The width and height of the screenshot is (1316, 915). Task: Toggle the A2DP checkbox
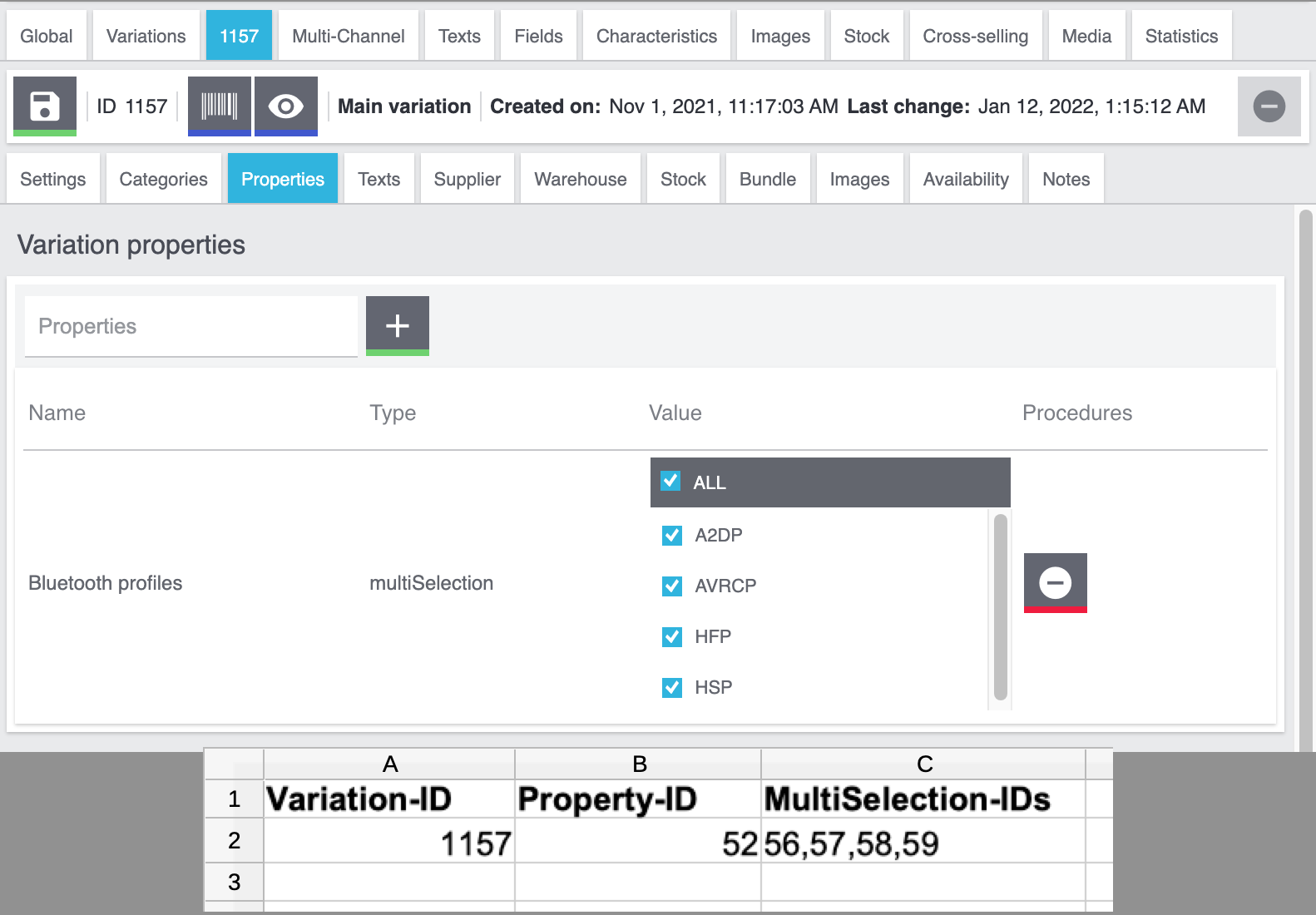click(x=672, y=536)
